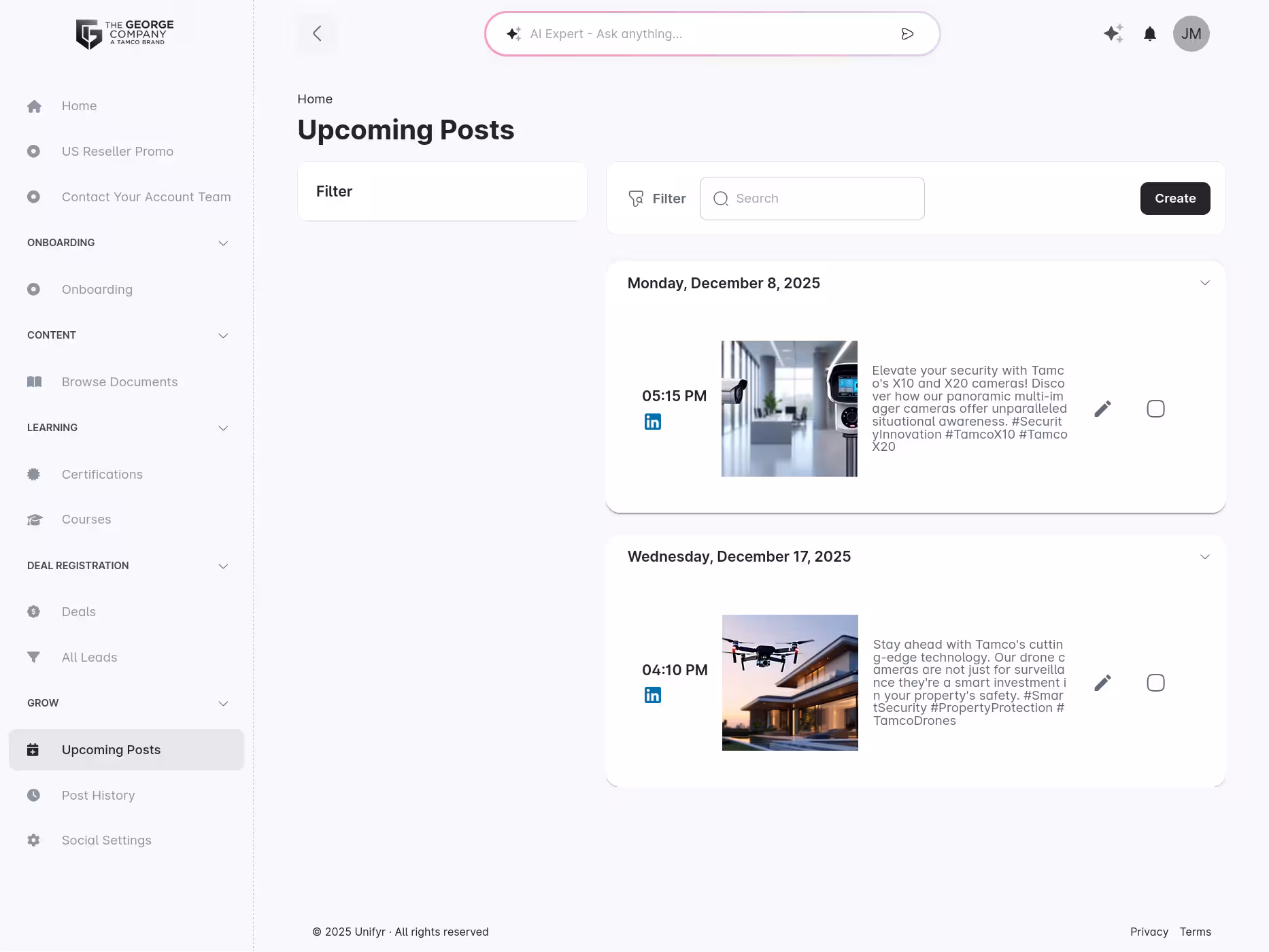Collapse the Monday, December 8 card
1269x952 pixels.
tap(1205, 282)
